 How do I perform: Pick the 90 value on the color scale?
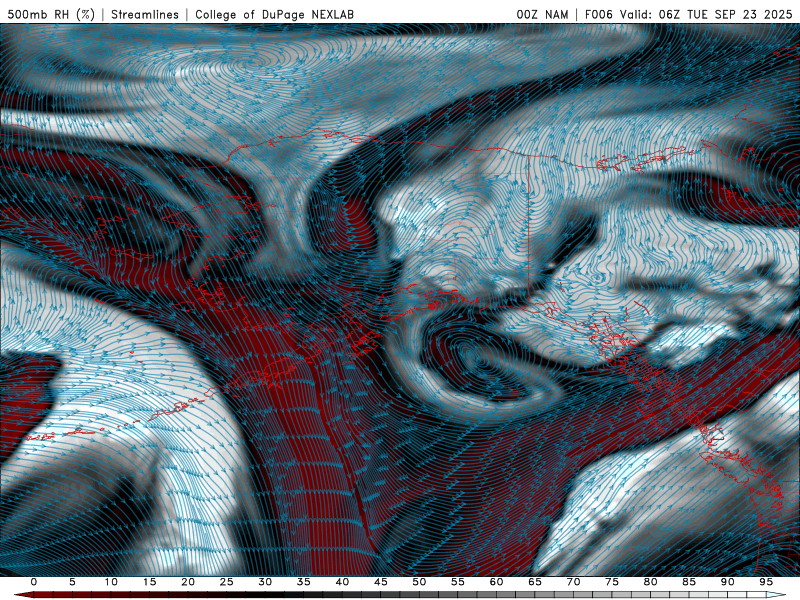click(728, 582)
